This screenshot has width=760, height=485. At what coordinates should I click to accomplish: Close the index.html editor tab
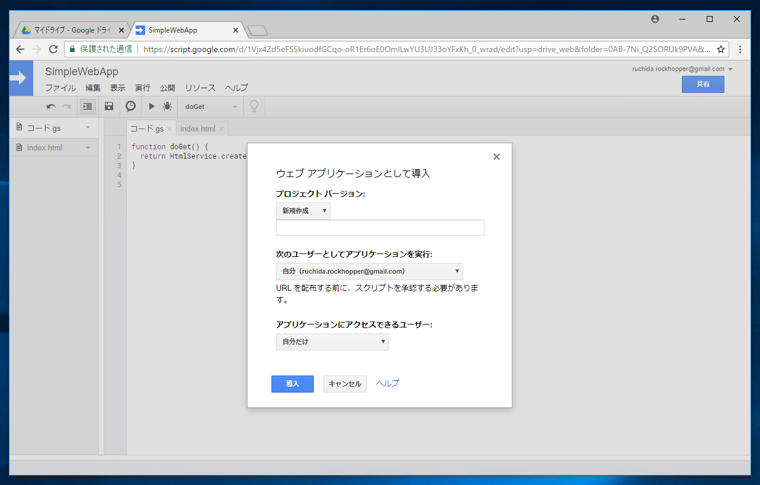coord(221,129)
